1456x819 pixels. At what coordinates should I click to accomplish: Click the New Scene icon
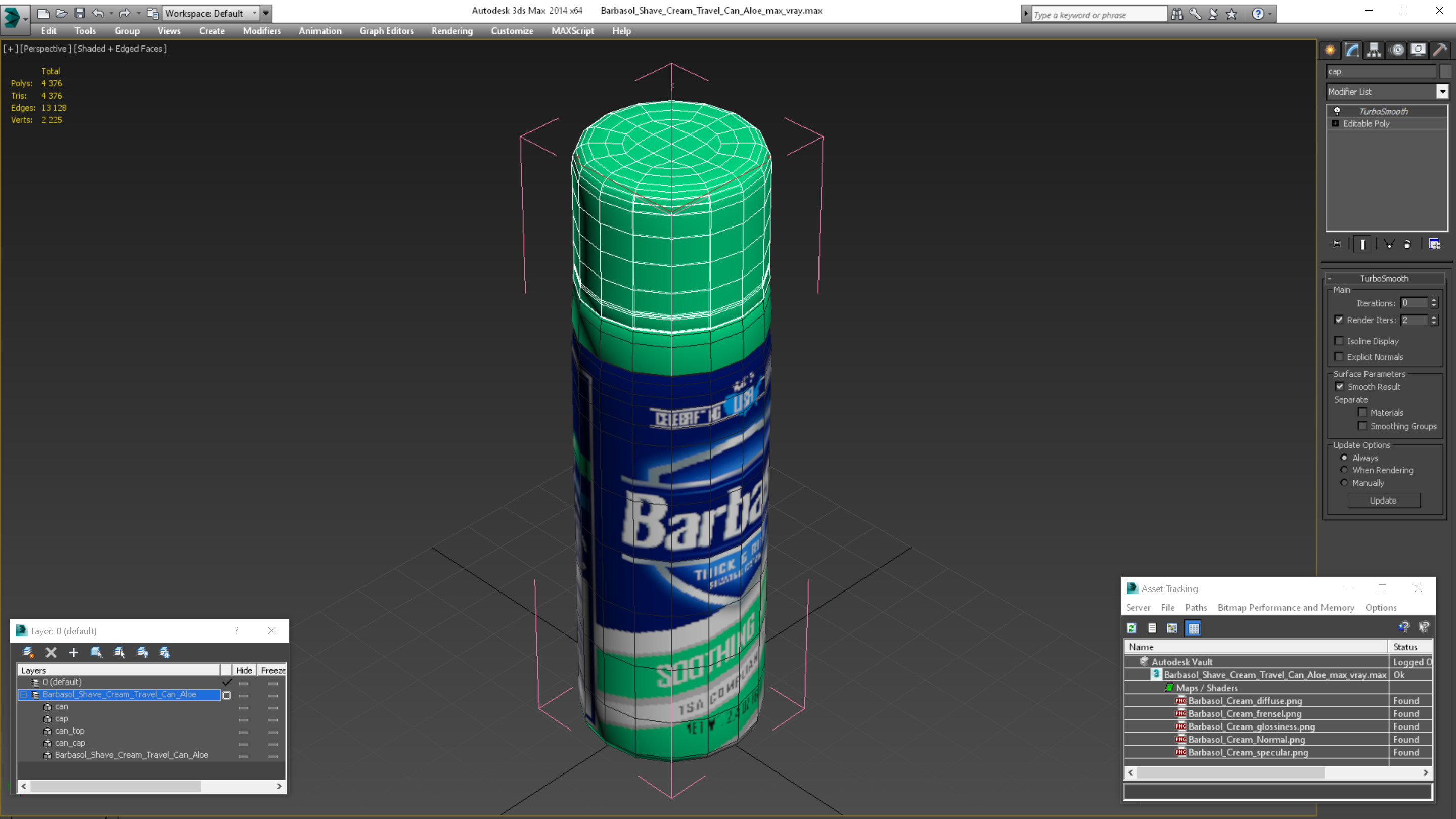(x=43, y=13)
